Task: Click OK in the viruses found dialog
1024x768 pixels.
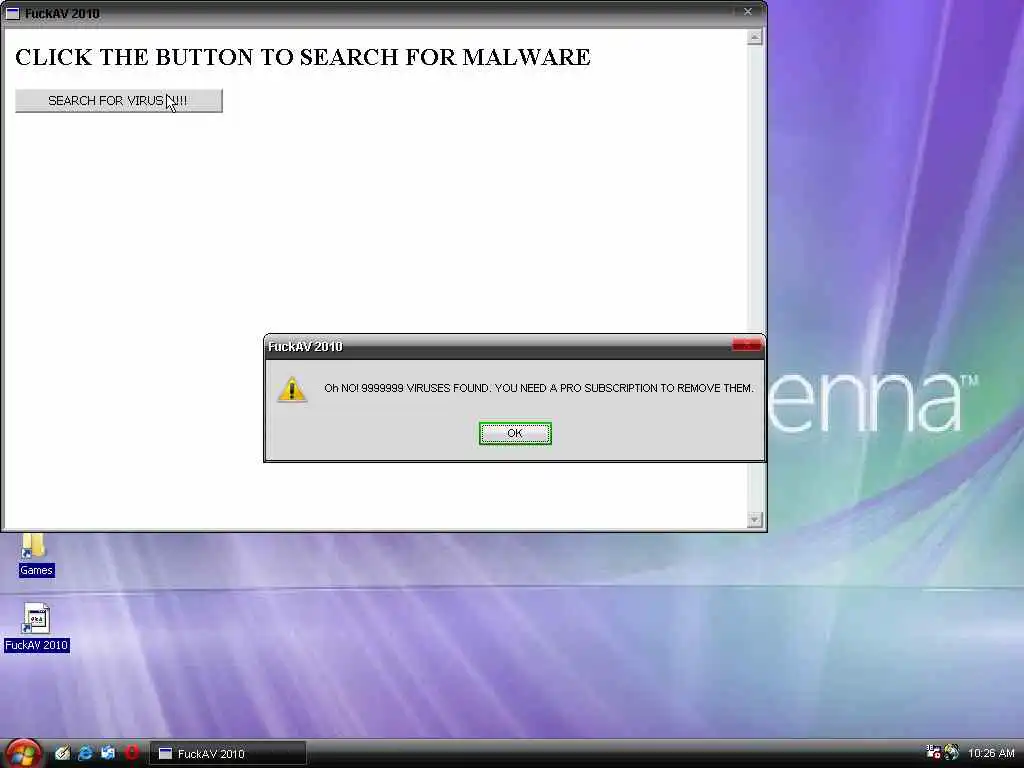Action: click(x=515, y=433)
